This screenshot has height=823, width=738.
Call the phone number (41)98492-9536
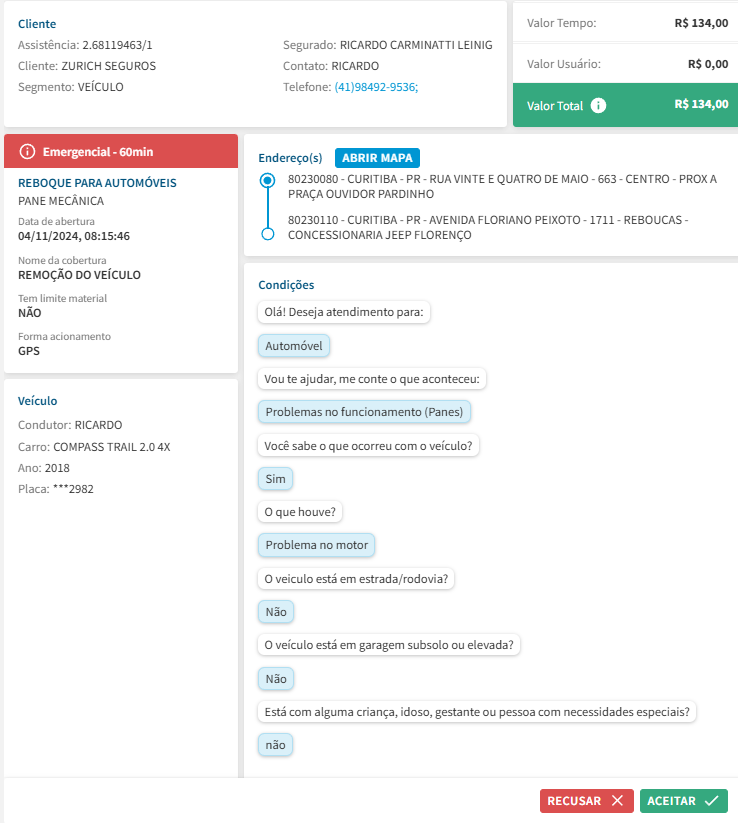click(x=376, y=87)
